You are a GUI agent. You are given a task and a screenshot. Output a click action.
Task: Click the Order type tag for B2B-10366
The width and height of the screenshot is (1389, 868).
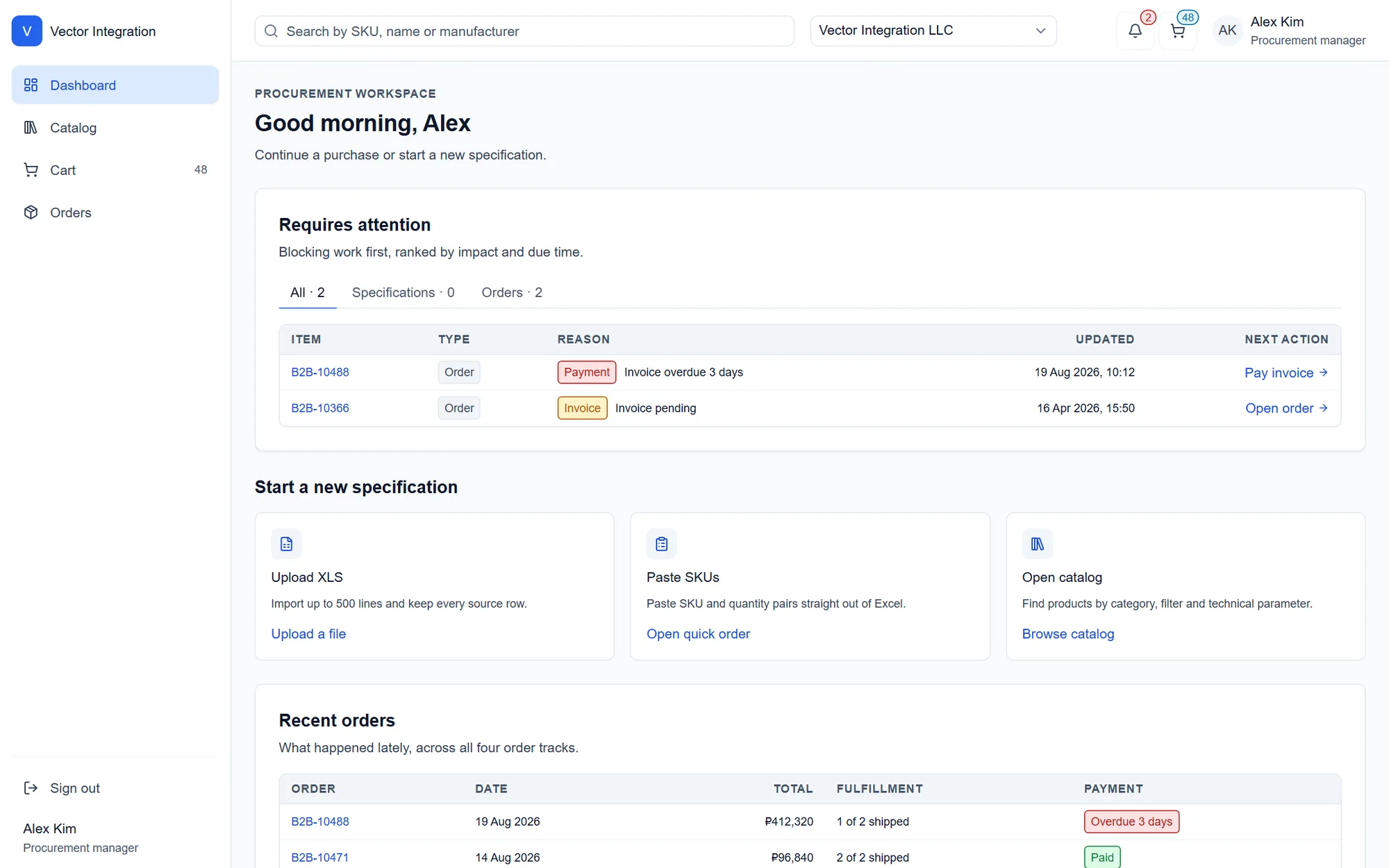(x=459, y=408)
